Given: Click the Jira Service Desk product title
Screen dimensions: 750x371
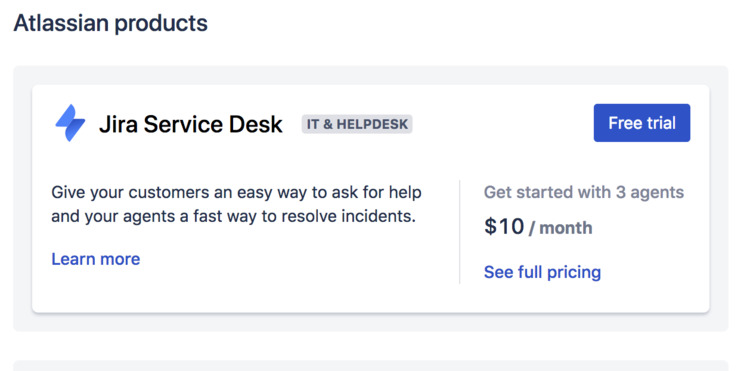Looking at the screenshot, I should pyautogui.click(x=191, y=124).
